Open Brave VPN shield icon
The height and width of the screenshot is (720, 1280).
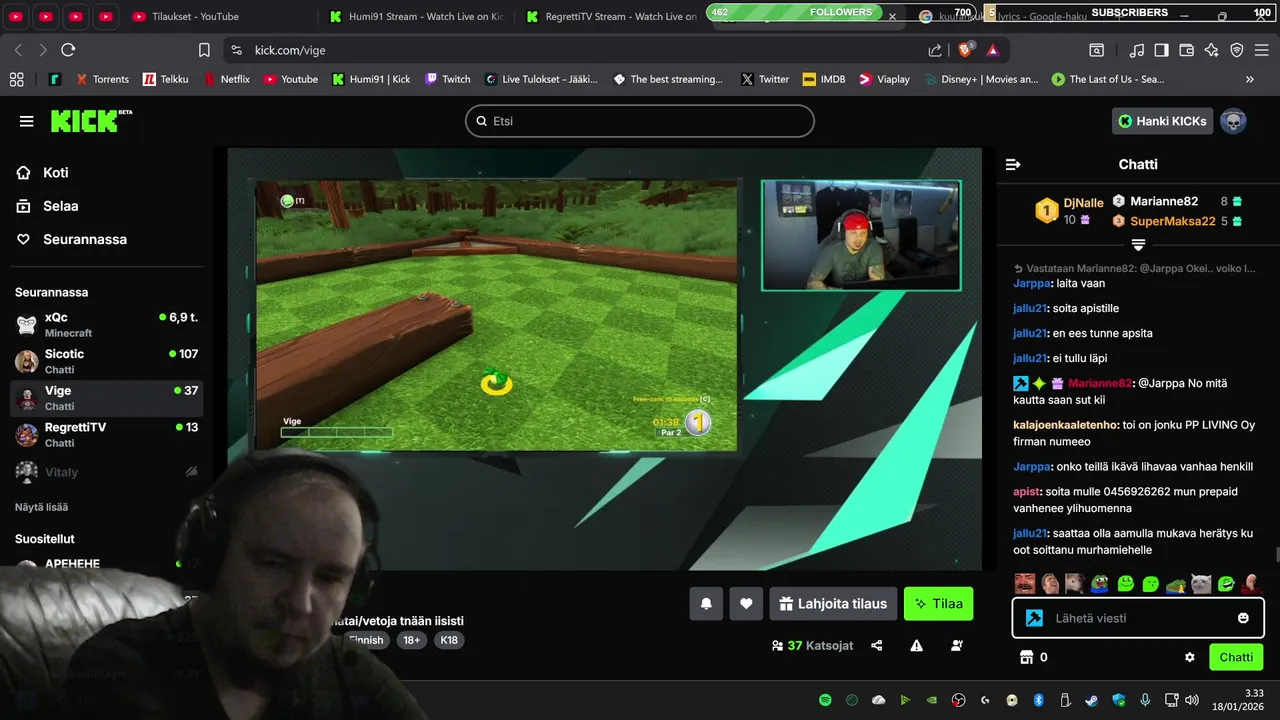click(1237, 50)
